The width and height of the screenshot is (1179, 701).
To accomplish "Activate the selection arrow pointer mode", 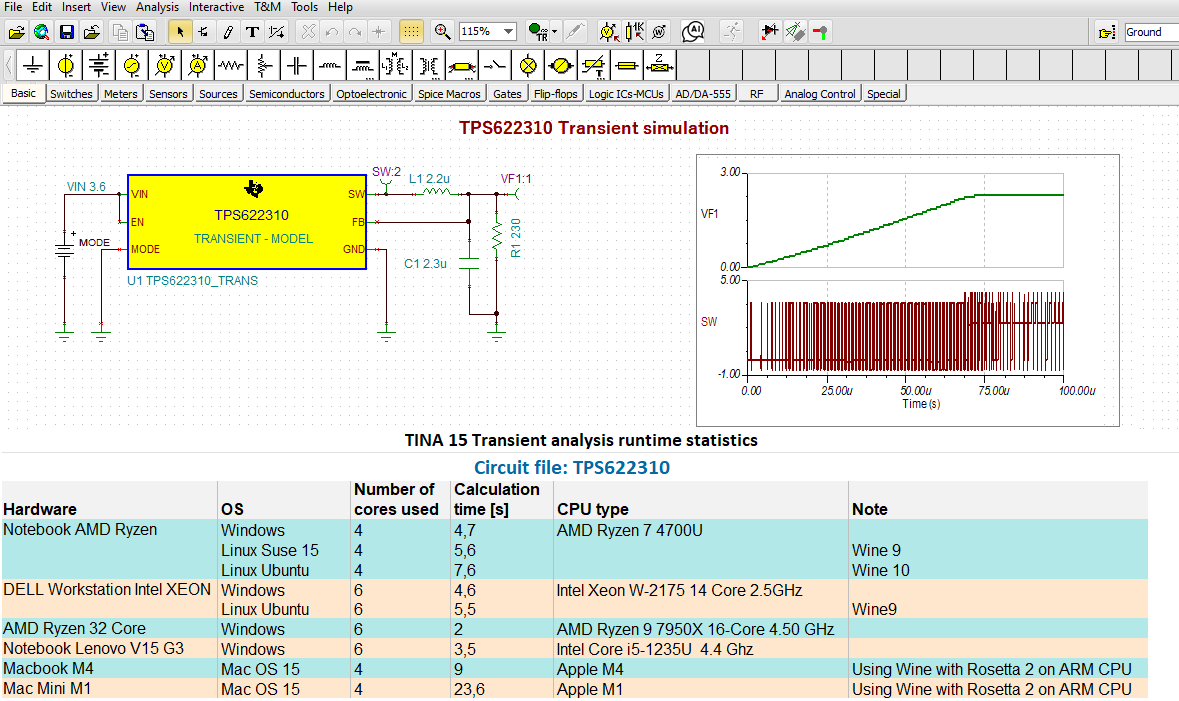I will pos(180,32).
